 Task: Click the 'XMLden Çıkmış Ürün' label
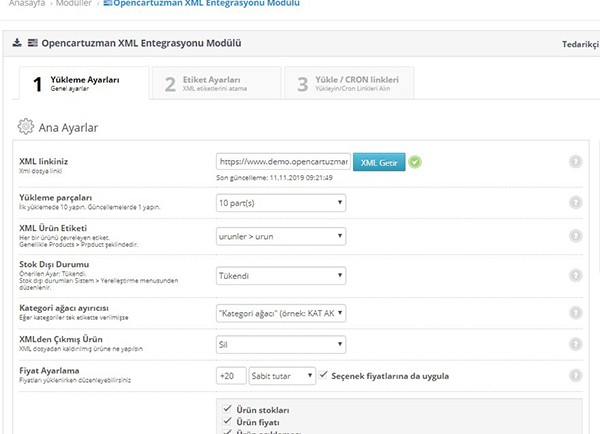click(x=61, y=339)
